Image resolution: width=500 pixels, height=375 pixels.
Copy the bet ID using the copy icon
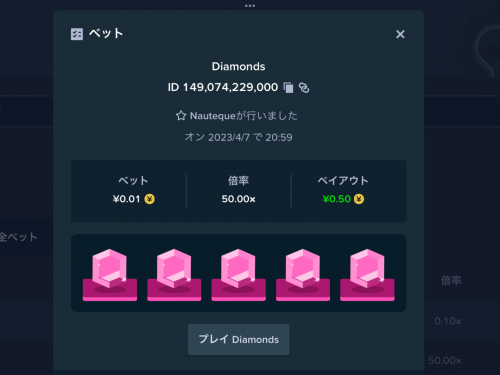pos(288,88)
